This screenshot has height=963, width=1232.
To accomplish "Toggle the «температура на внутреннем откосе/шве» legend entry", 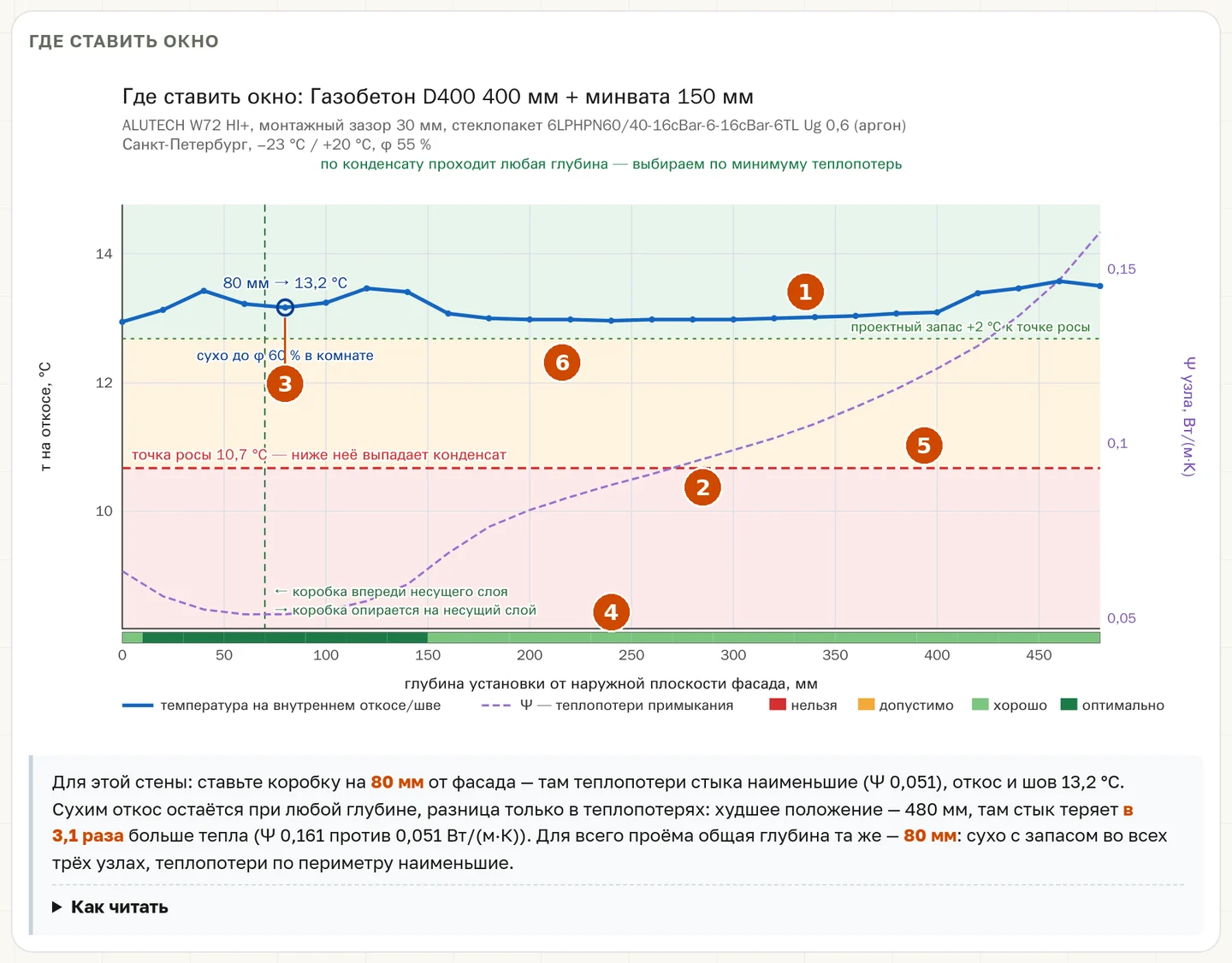I will pos(281,706).
